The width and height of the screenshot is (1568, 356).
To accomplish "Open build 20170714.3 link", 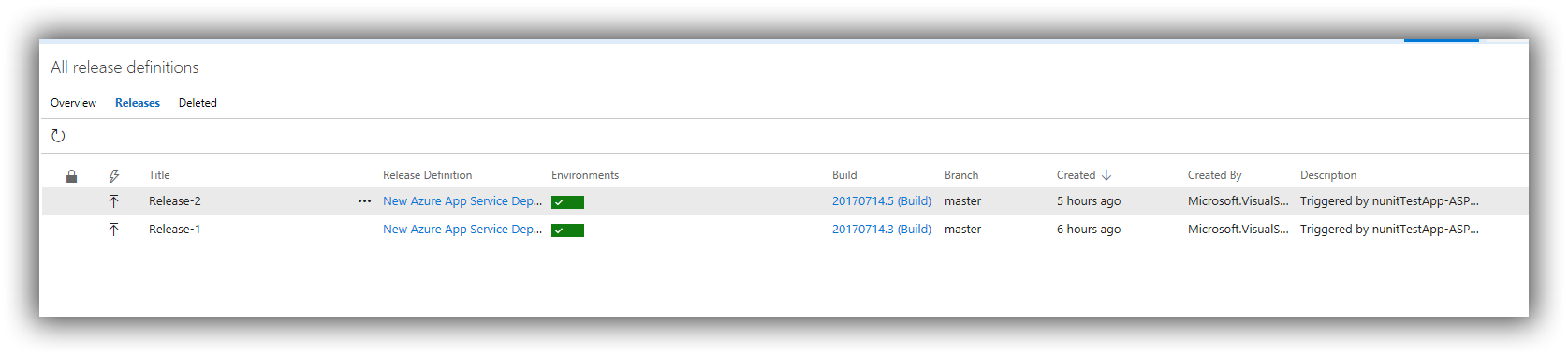I will pyautogui.click(x=882, y=230).
